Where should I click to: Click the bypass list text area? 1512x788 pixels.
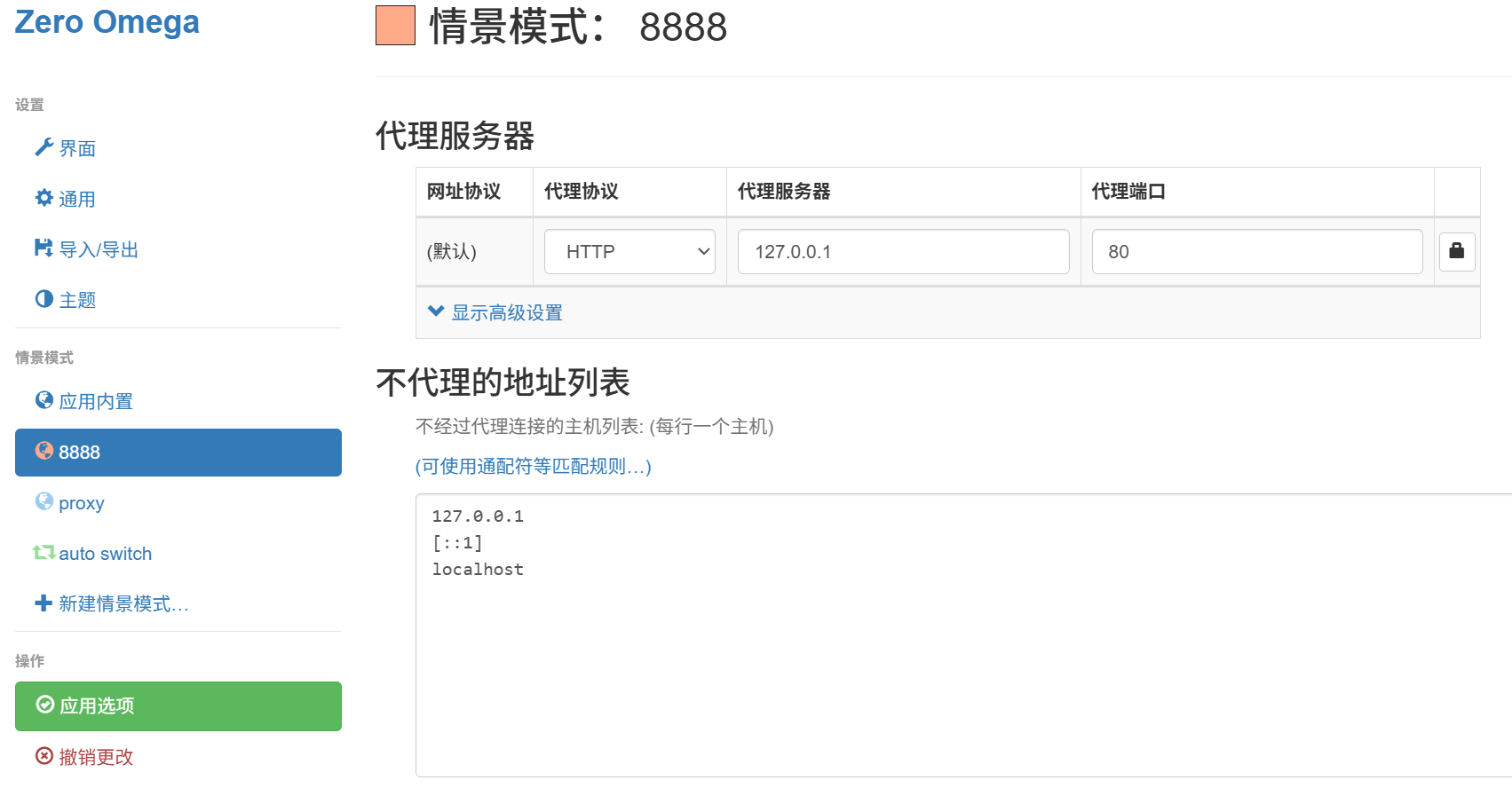tap(963, 635)
